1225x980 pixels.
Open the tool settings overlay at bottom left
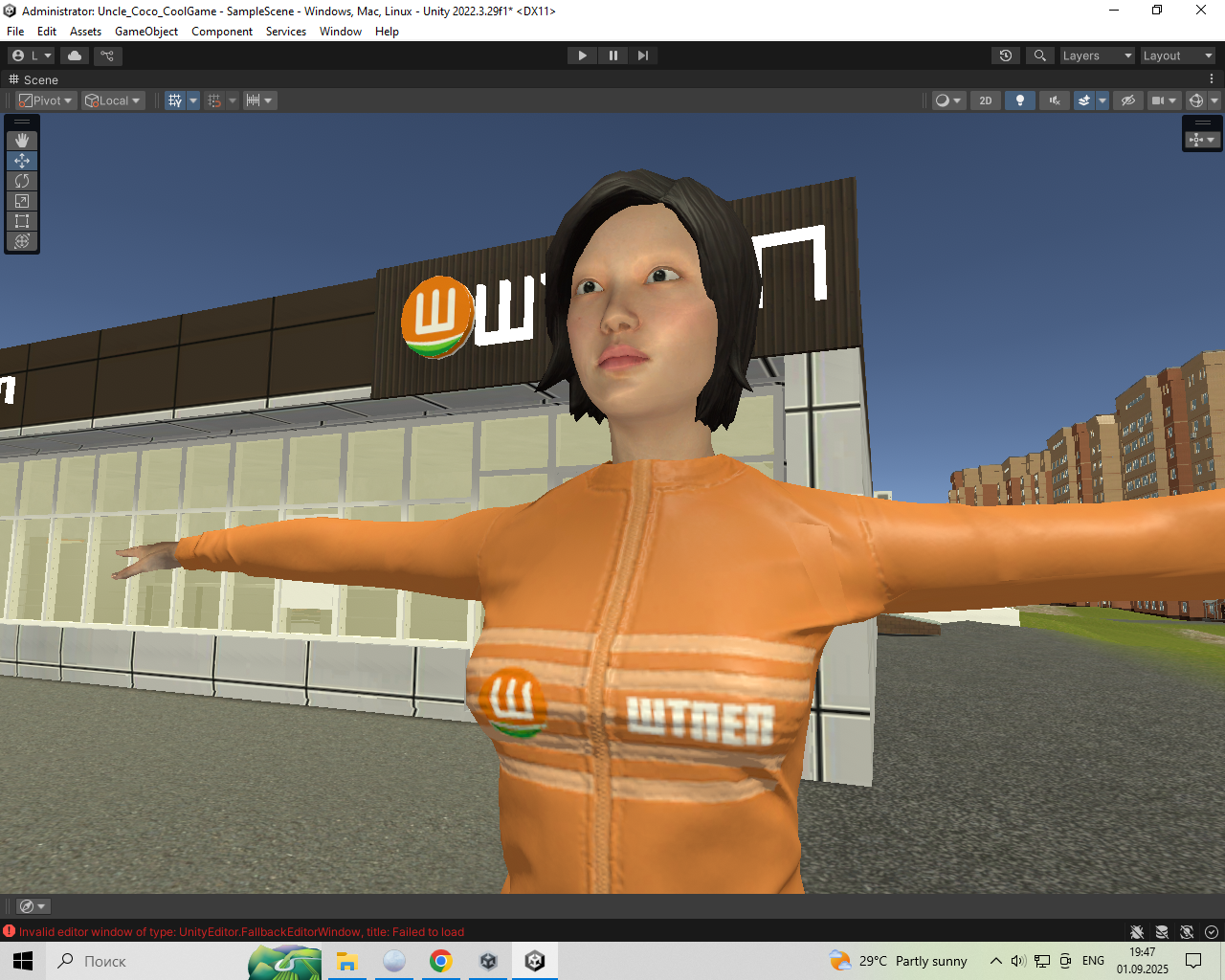tap(33, 906)
